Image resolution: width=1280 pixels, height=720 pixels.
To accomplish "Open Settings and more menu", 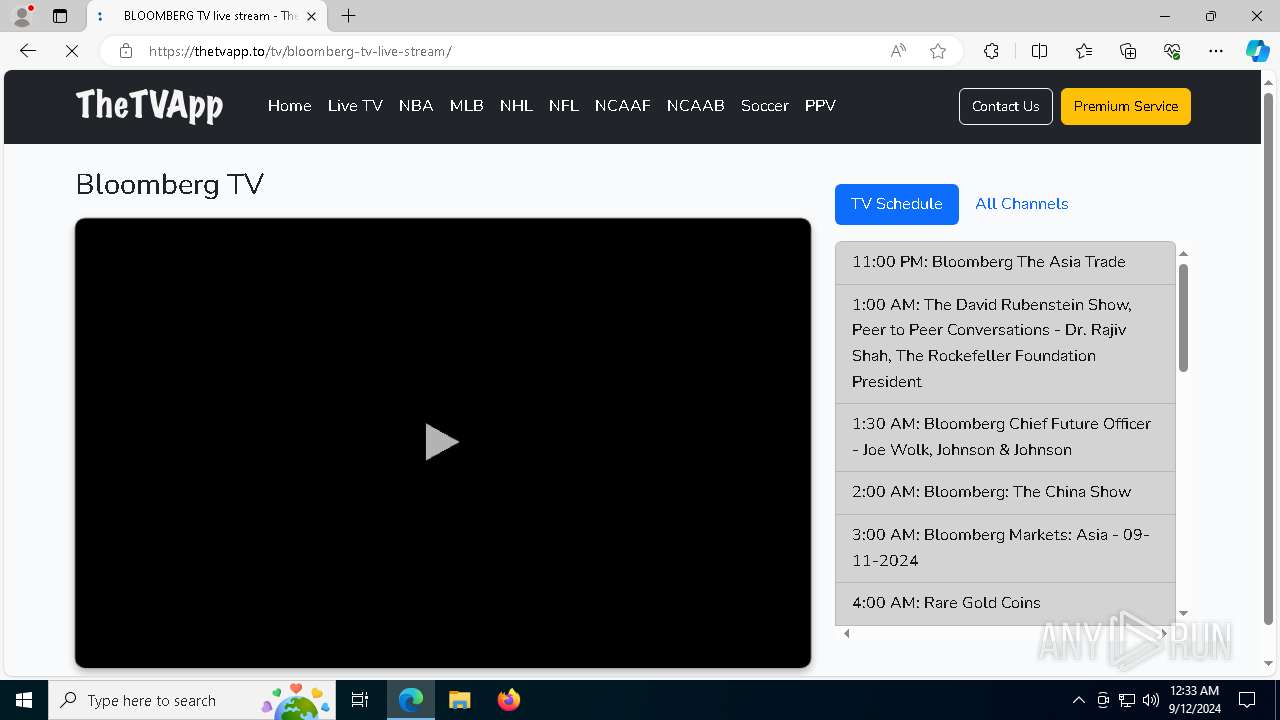I will [x=1216, y=51].
